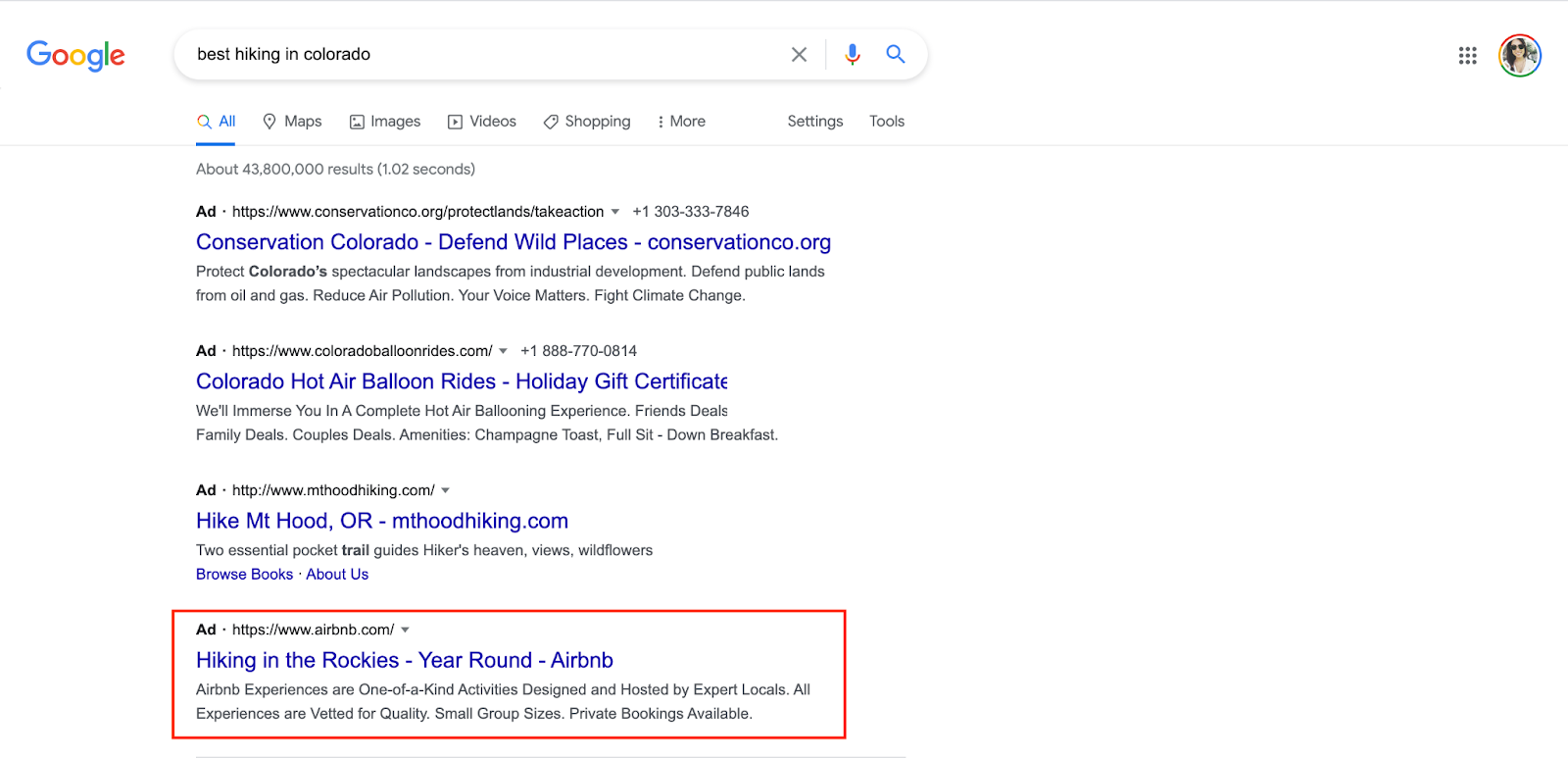Click phone number +1 303-333-7846

[691, 212]
